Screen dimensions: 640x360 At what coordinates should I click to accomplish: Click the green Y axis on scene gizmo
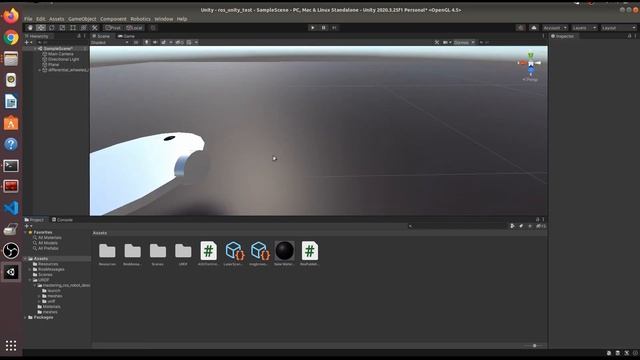tap(531, 55)
